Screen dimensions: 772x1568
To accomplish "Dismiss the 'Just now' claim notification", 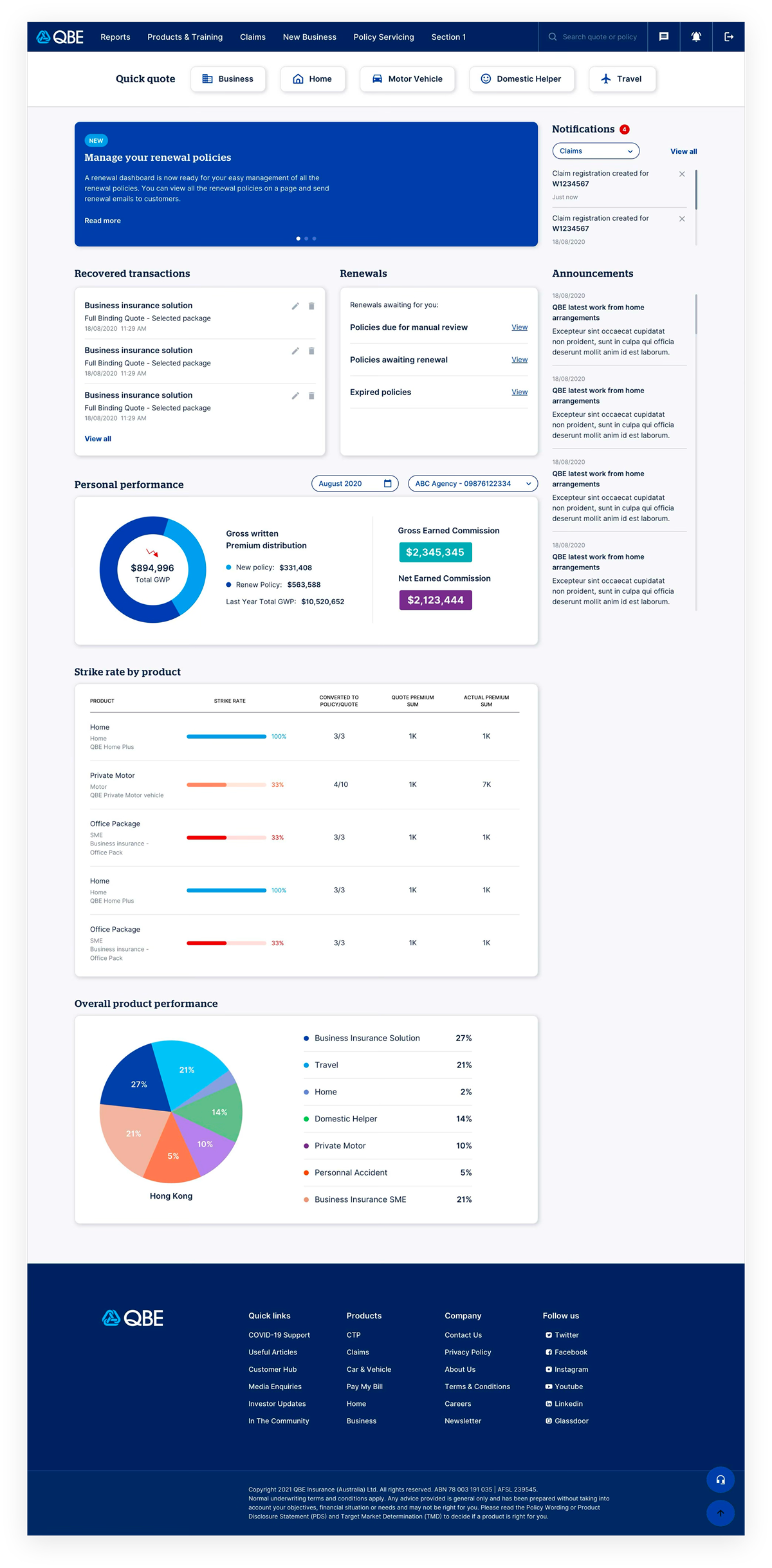I will coord(682,174).
